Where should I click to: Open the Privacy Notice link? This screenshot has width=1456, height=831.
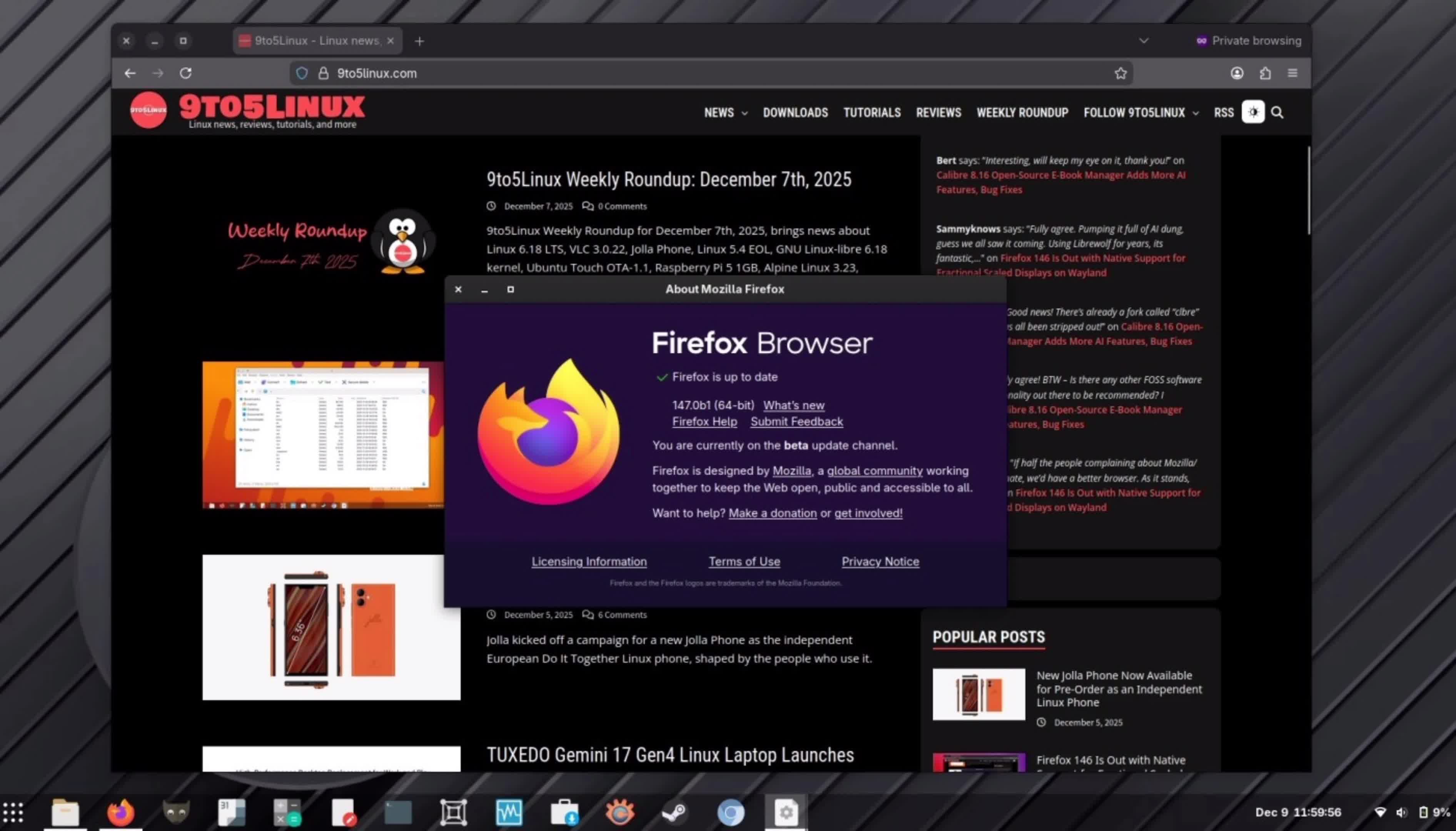[x=880, y=562]
